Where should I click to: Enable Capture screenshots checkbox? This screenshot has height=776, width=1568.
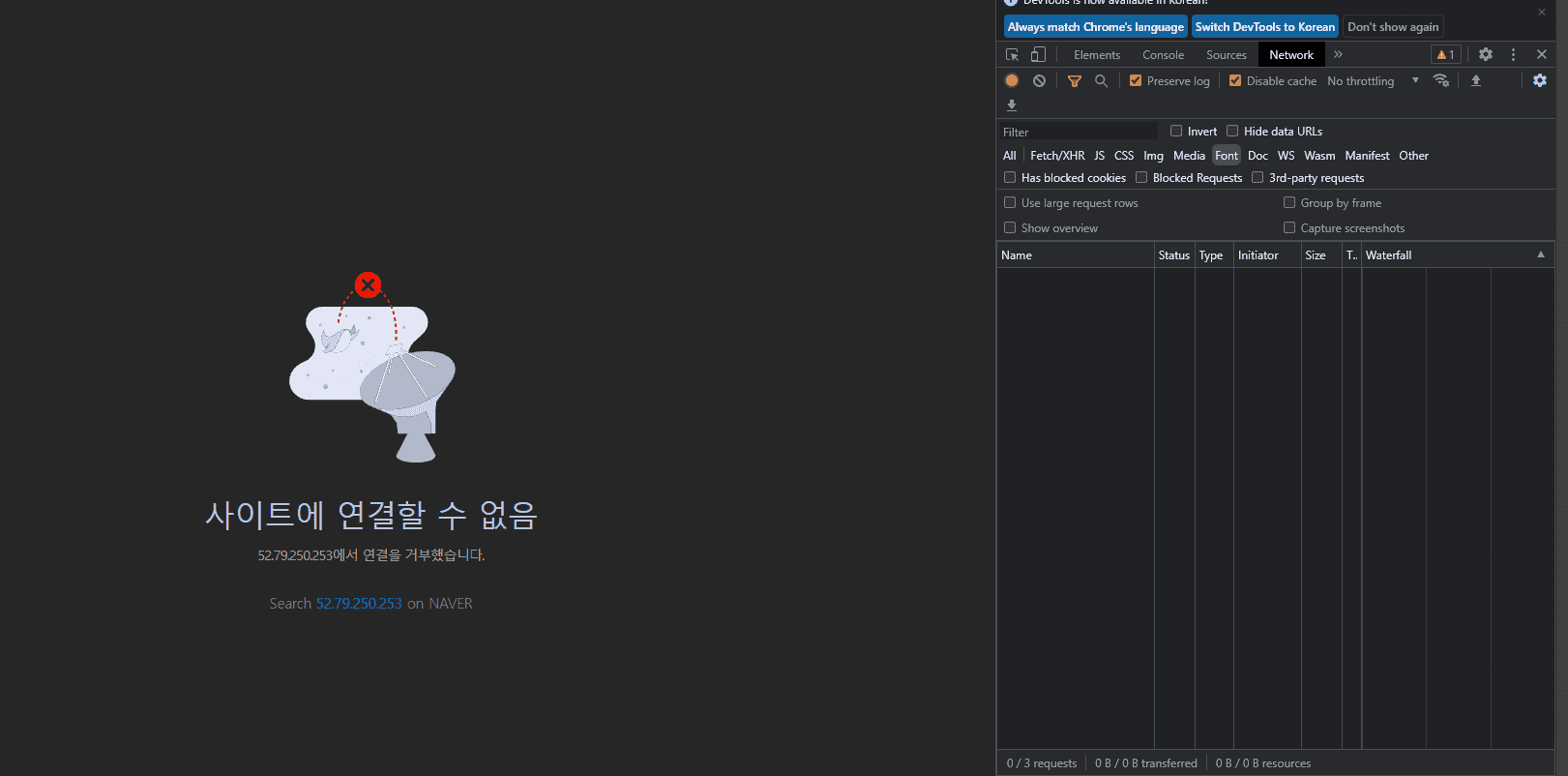click(x=1289, y=228)
